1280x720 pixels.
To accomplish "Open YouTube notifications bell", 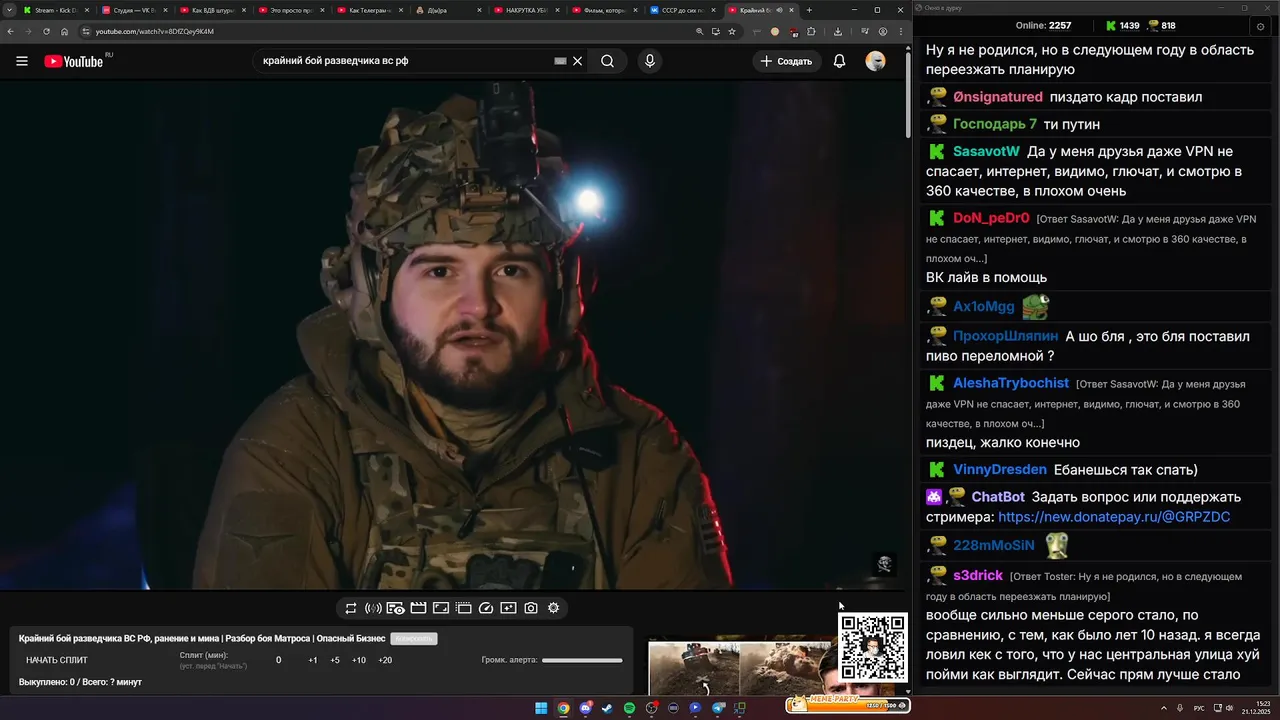I will tap(840, 61).
